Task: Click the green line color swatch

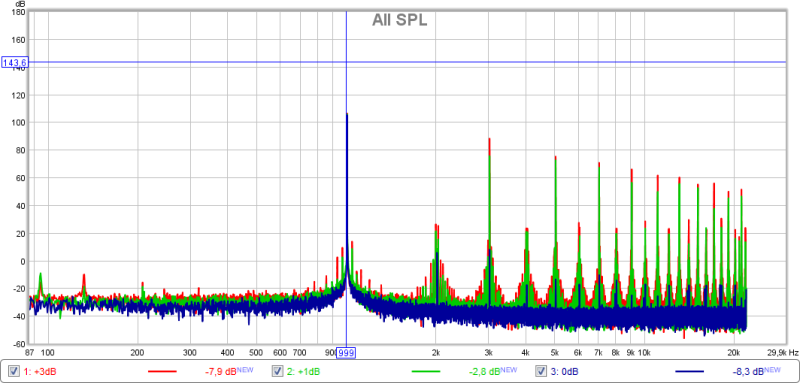Action: click(426, 372)
